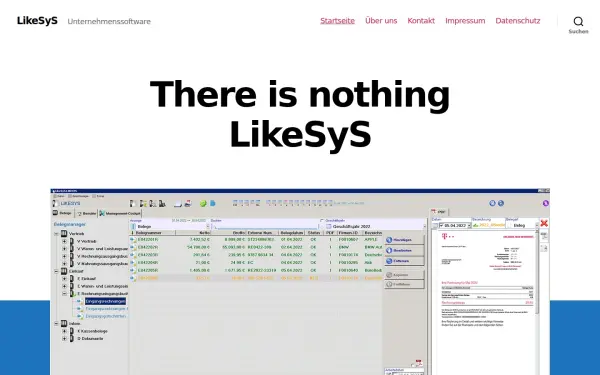Select table row E0422002R
Image resolution: width=600 pixels, height=375 pixels.
(x=256, y=247)
